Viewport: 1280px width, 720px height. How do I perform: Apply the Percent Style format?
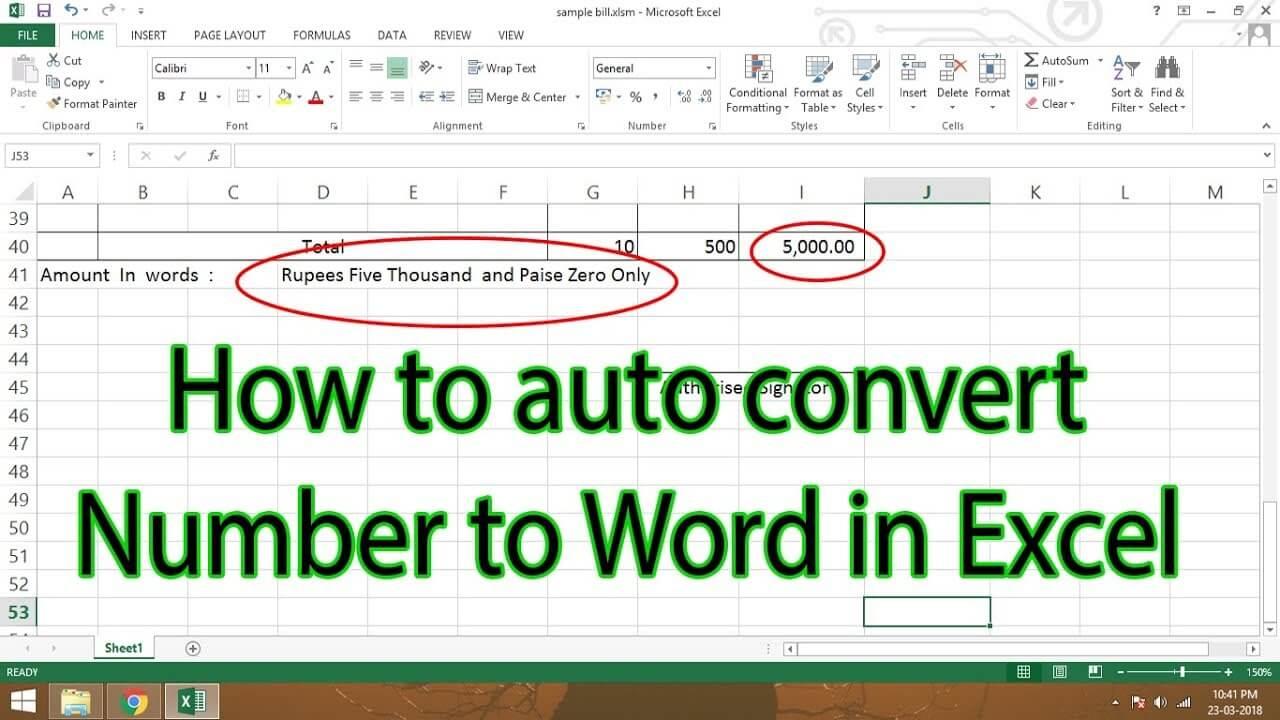tap(634, 96)
